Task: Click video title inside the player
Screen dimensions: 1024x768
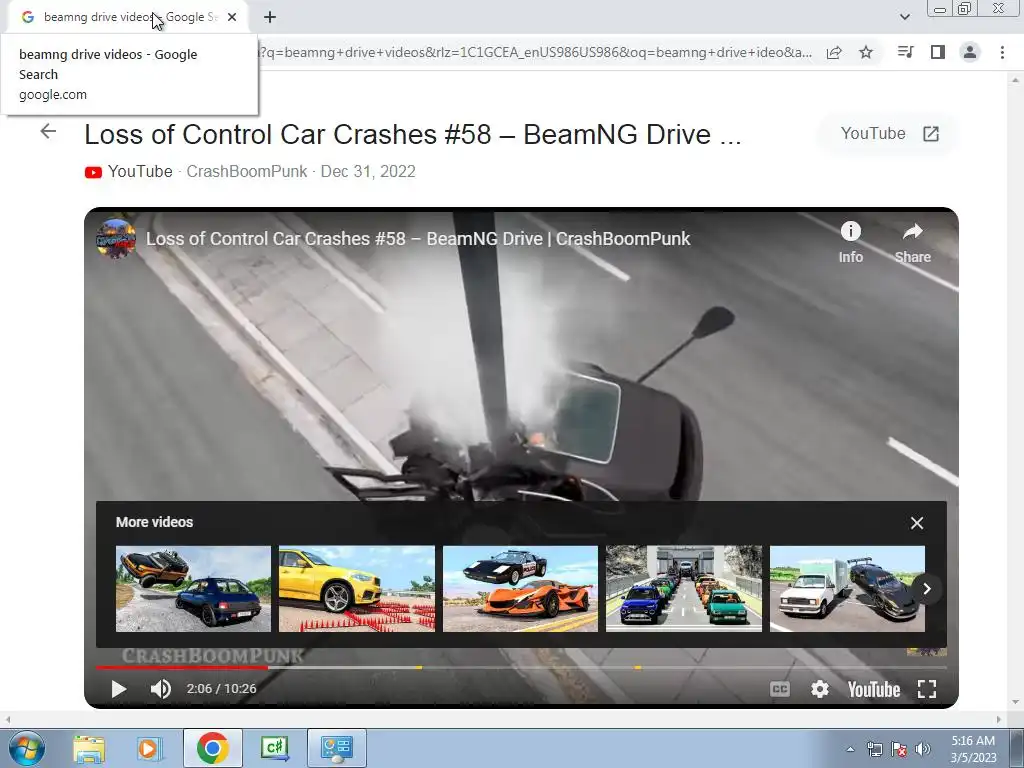Action: 418,239
